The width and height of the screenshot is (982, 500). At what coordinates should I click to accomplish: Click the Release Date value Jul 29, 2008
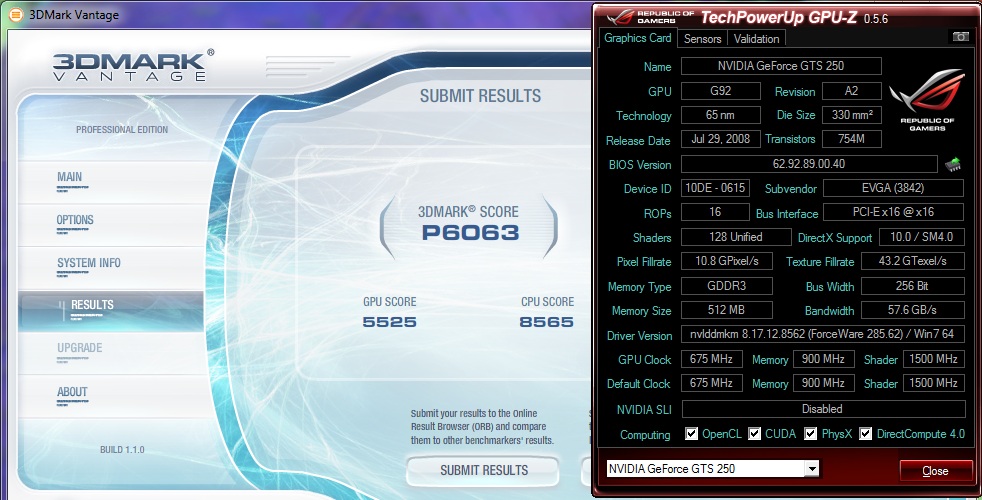tap(720, 139)
